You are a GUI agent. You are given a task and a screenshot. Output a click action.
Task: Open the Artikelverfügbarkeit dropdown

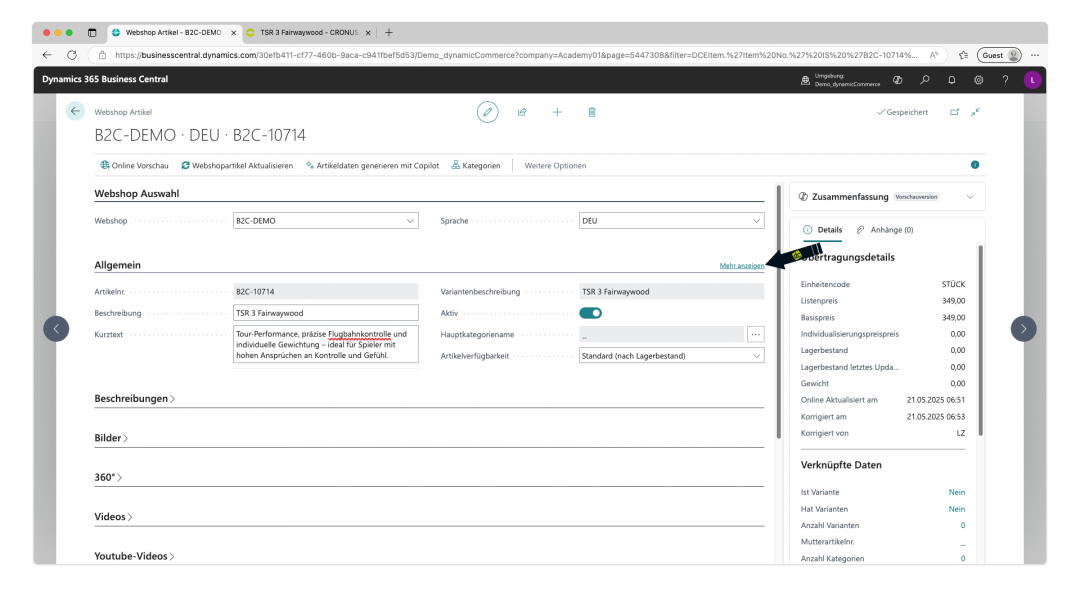672,356
